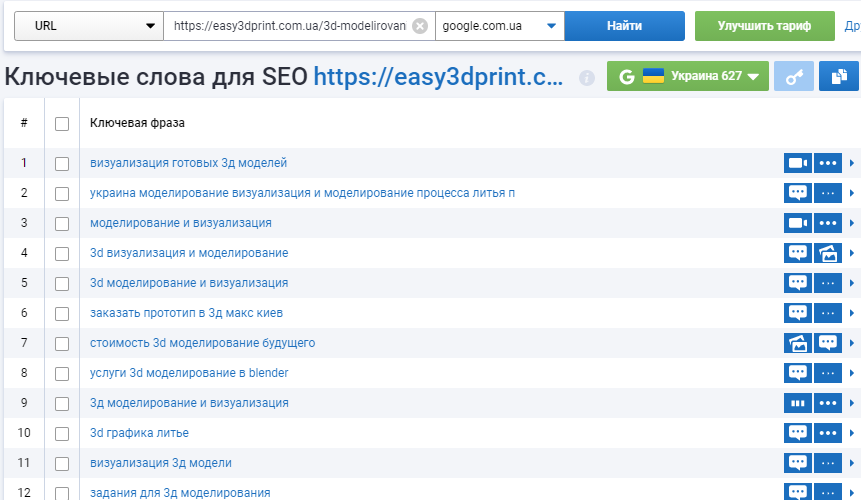
Task: Click the blue 'Найти' search button
Action: pos(624,26)
